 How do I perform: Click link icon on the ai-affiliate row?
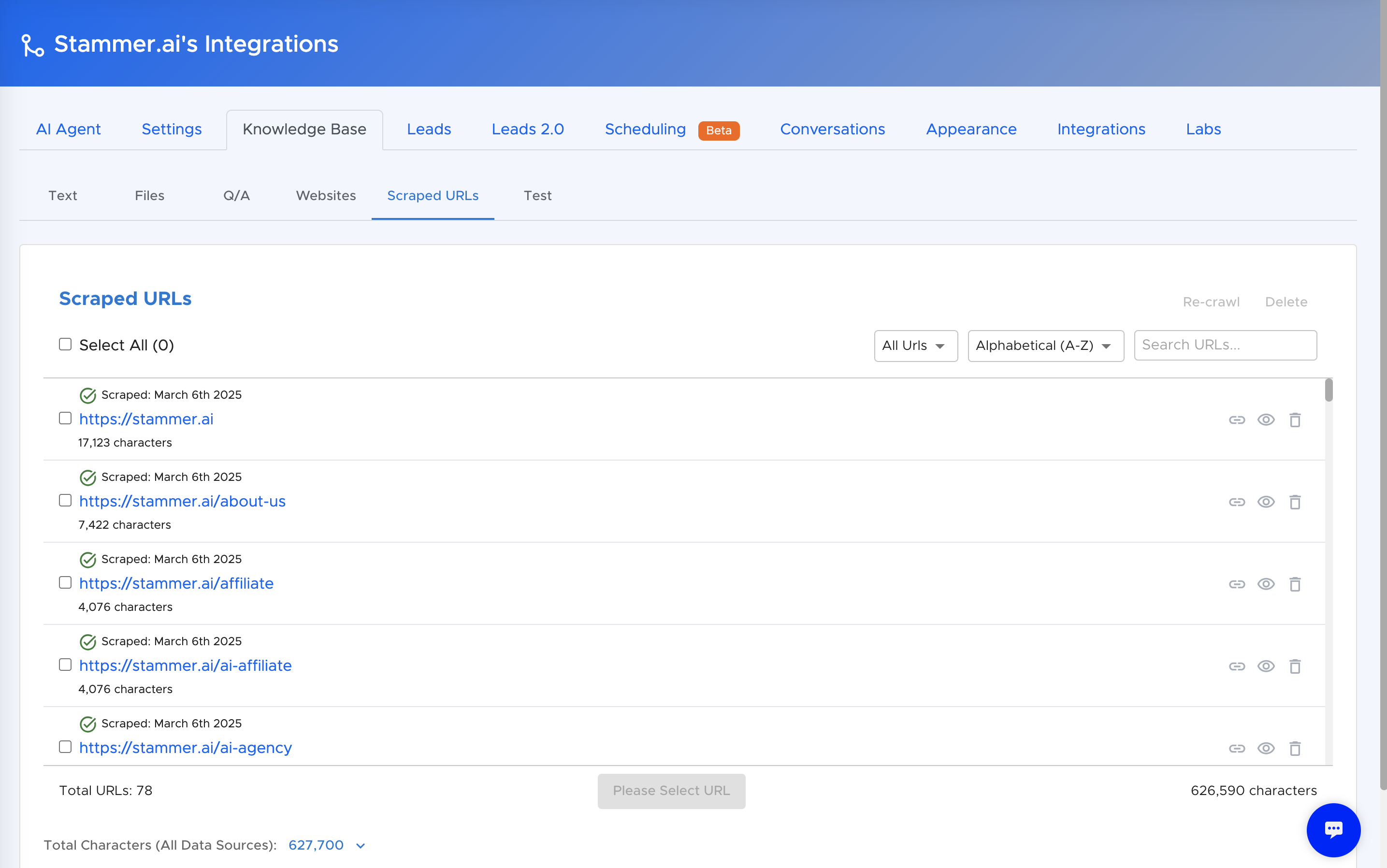1237,666
